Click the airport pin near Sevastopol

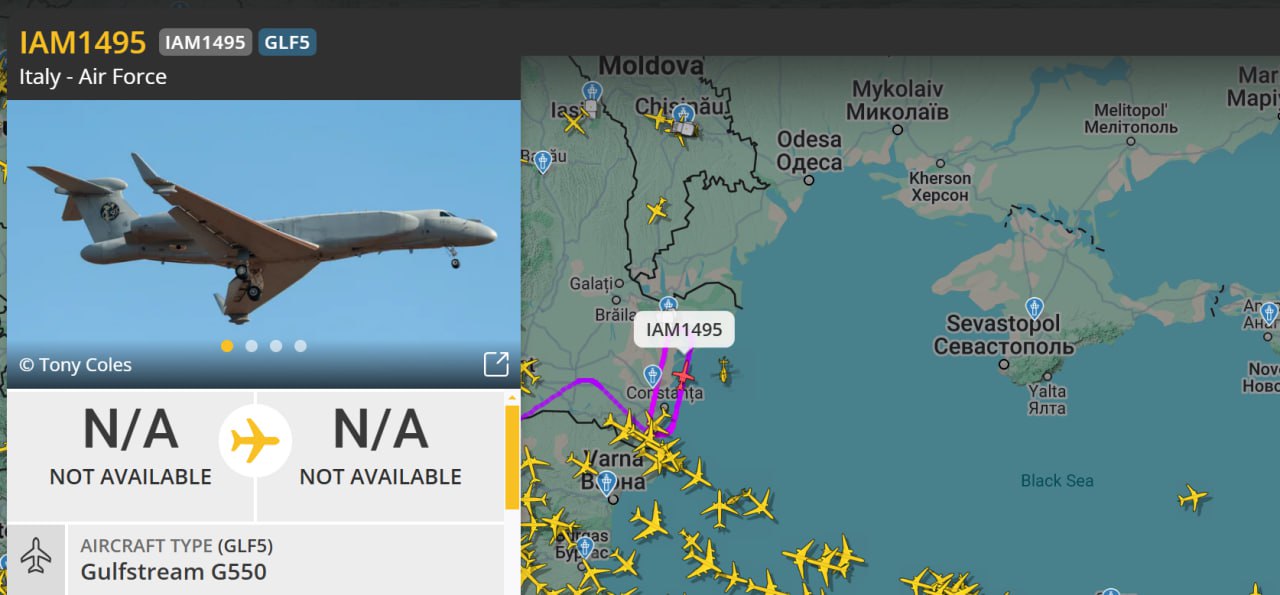pyautogui.click(x=1035, y=307)
